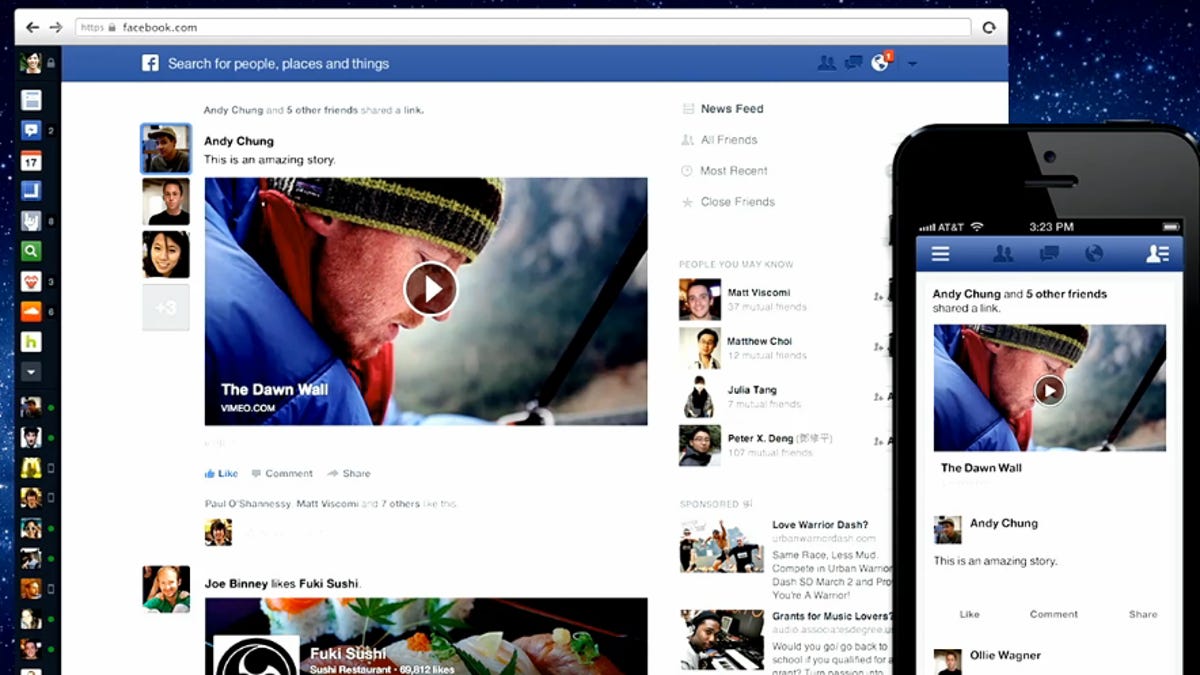Expand the +3 more friends tile
The width and height of the screenshot is (1200, 675).
click(x=165, y=308)
